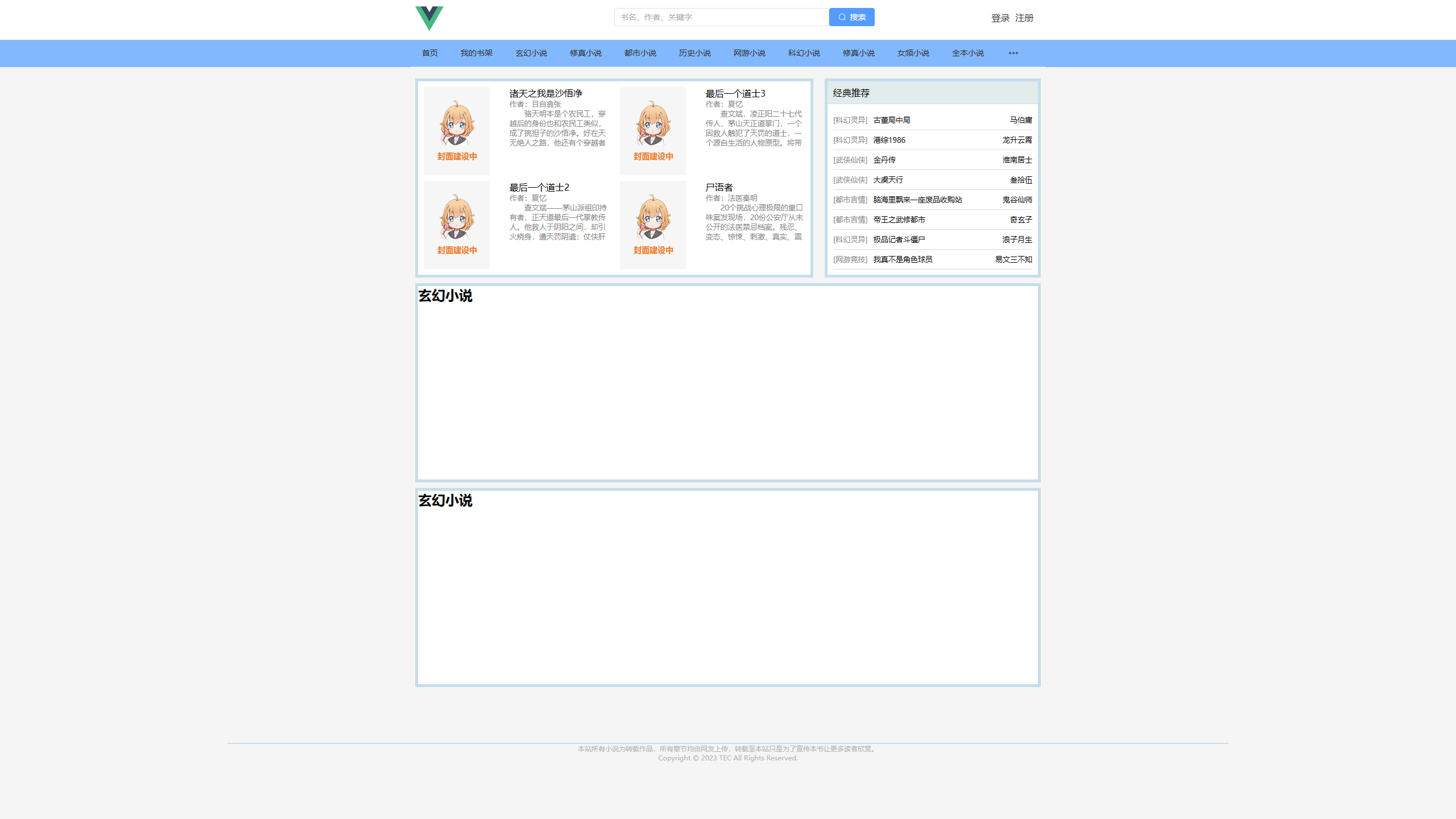
Task: Open the 注册 register link
Action: pos(1024,18)
